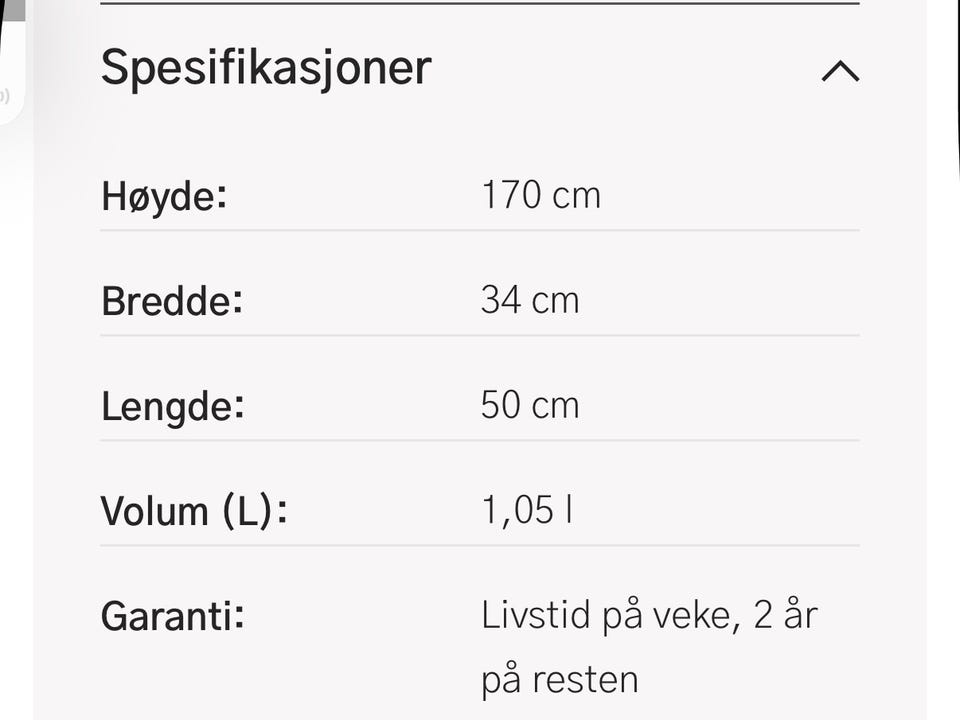Click the divider line below Bredde row
The height and width of the screenshot is (720, 960).
[480, 335]
